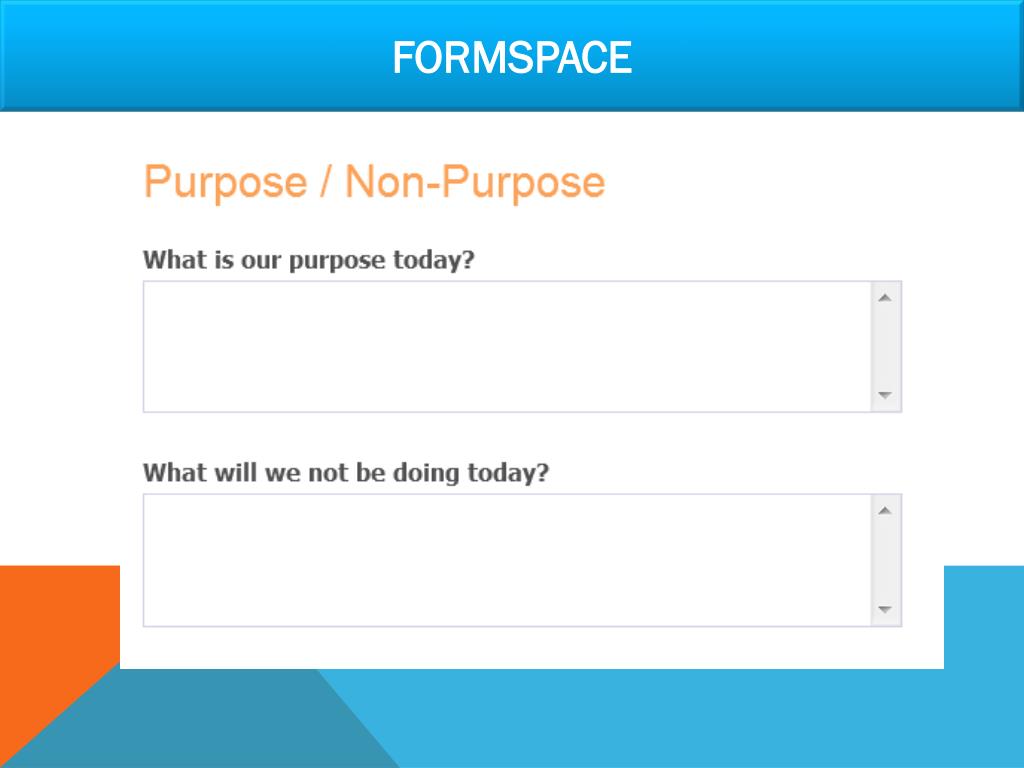Click the slash between Purpose and Non-Purpose
Screen dimensions: 1024x768
326,182
